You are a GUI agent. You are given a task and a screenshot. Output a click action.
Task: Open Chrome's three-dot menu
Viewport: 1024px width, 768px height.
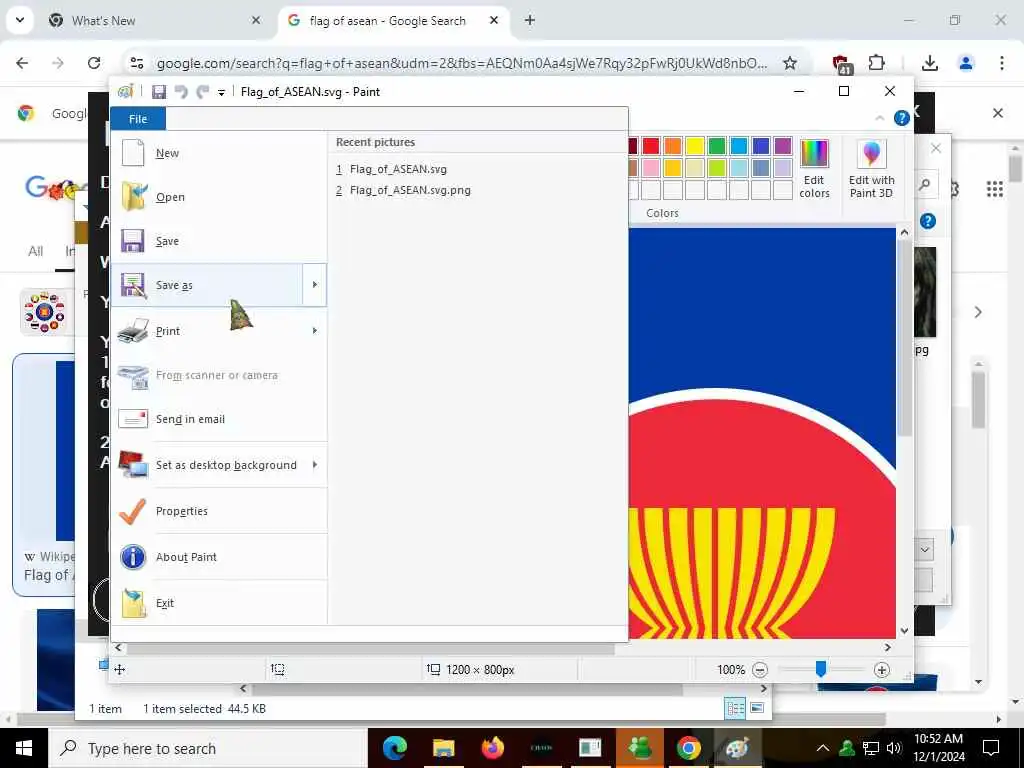pos(1002,63)
